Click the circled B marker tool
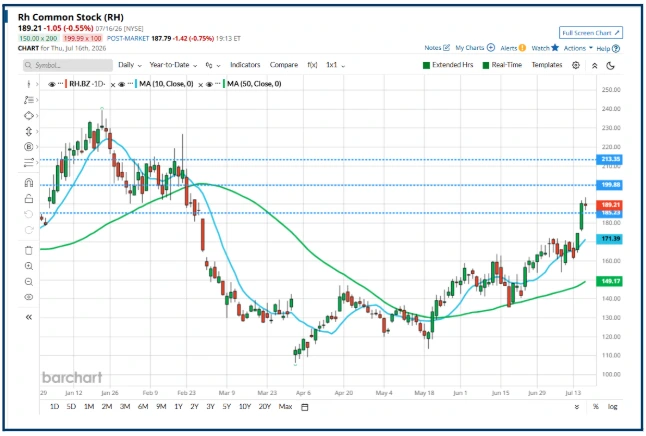The width and height of the screenshot is (646, 436). [28, 147]
